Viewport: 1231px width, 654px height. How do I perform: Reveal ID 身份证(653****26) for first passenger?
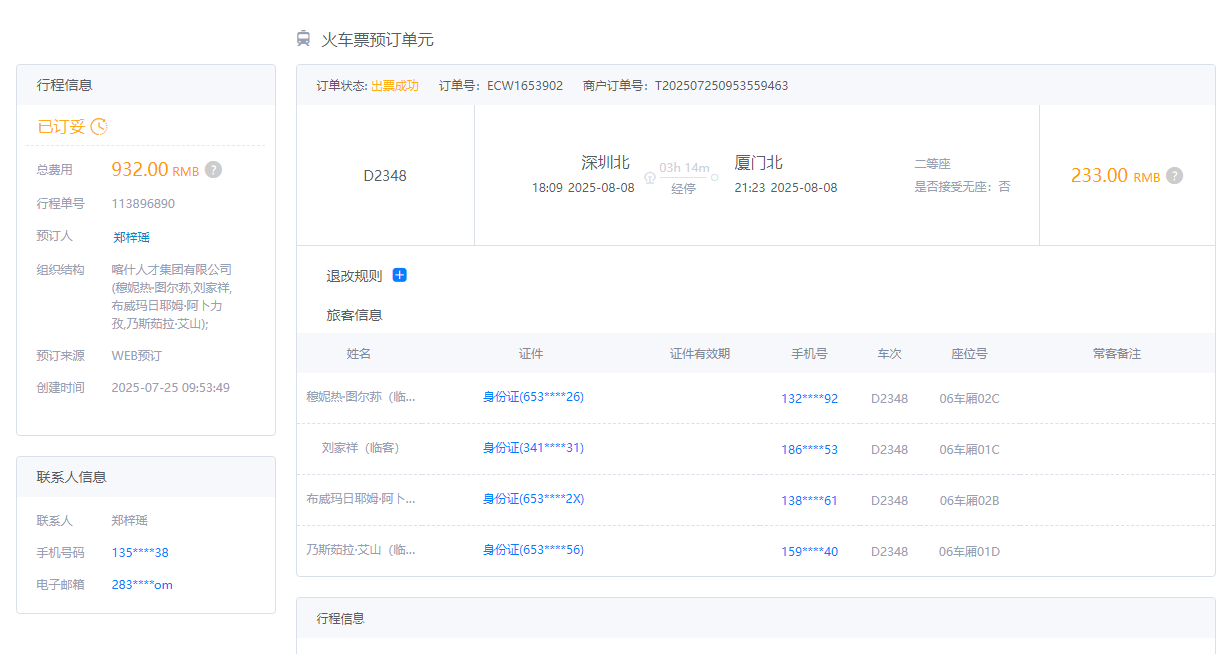[533, 397]
